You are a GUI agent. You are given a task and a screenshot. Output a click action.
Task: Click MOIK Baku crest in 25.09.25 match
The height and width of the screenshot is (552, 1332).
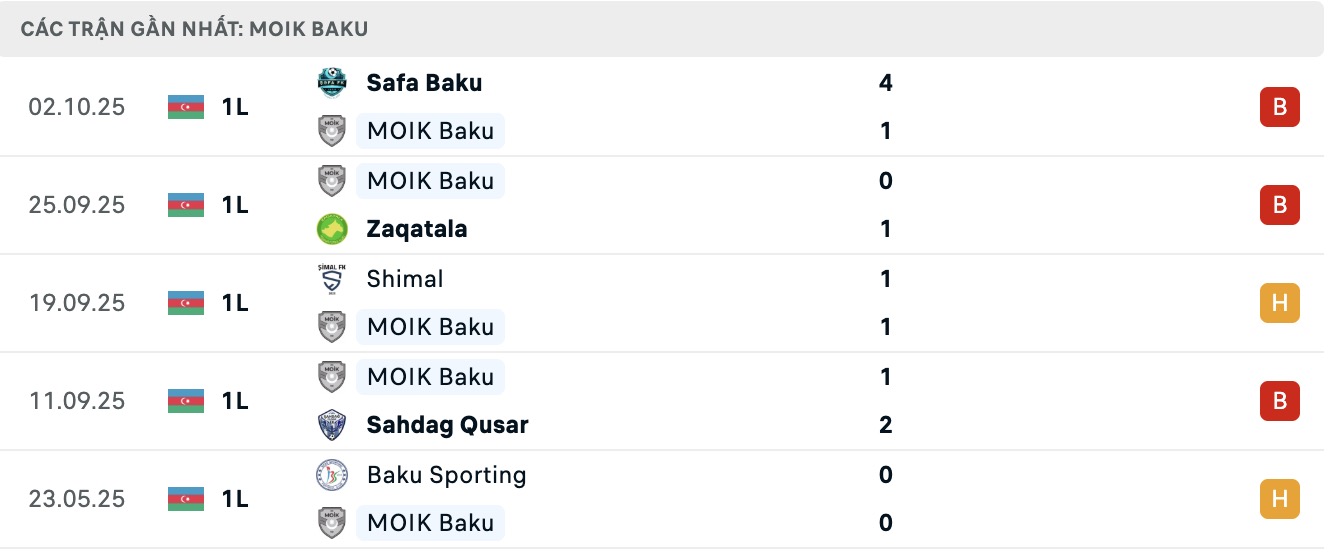pos(331,181)
